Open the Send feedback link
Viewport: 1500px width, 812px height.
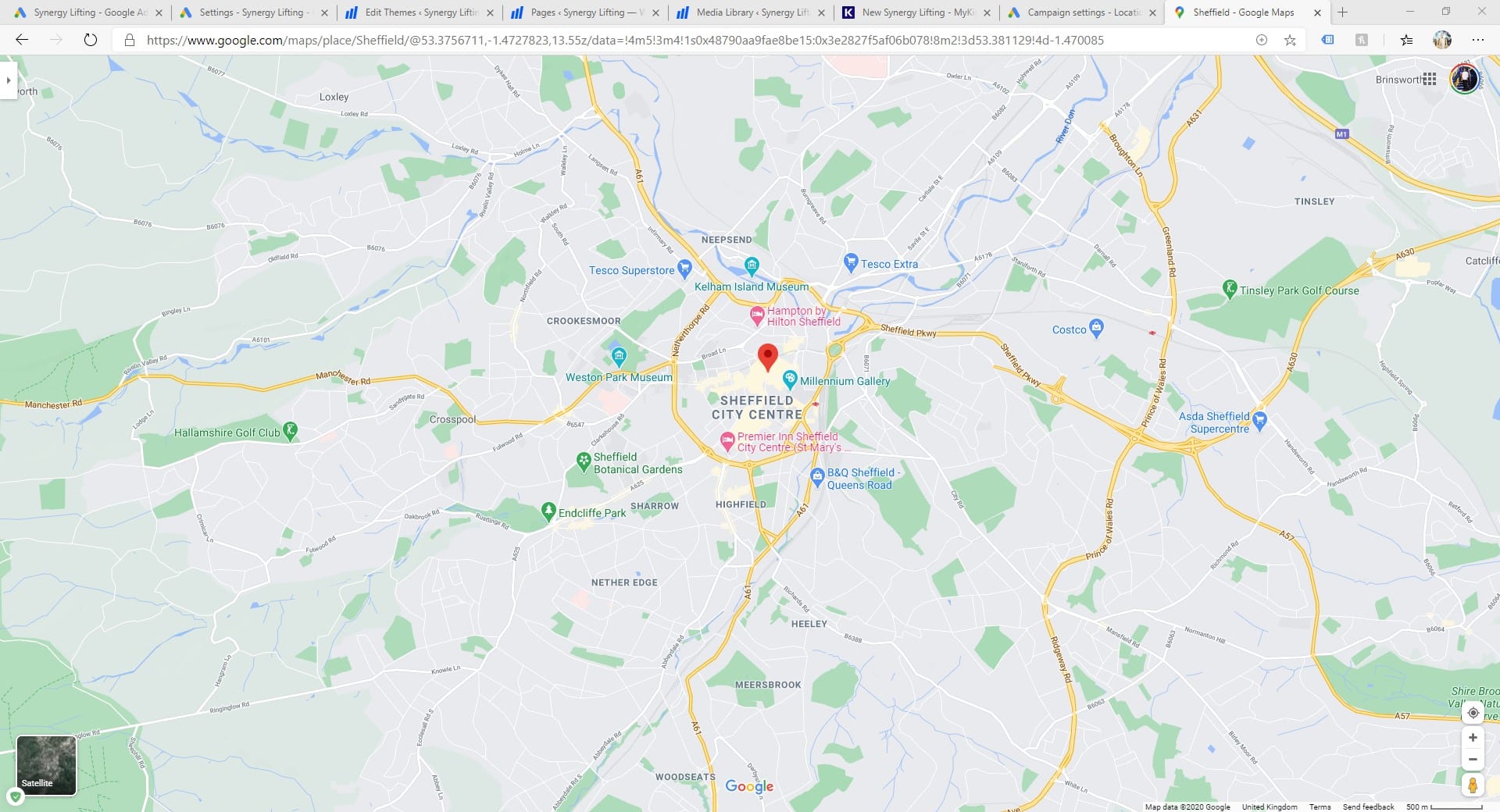click(x=1368, y=807)
